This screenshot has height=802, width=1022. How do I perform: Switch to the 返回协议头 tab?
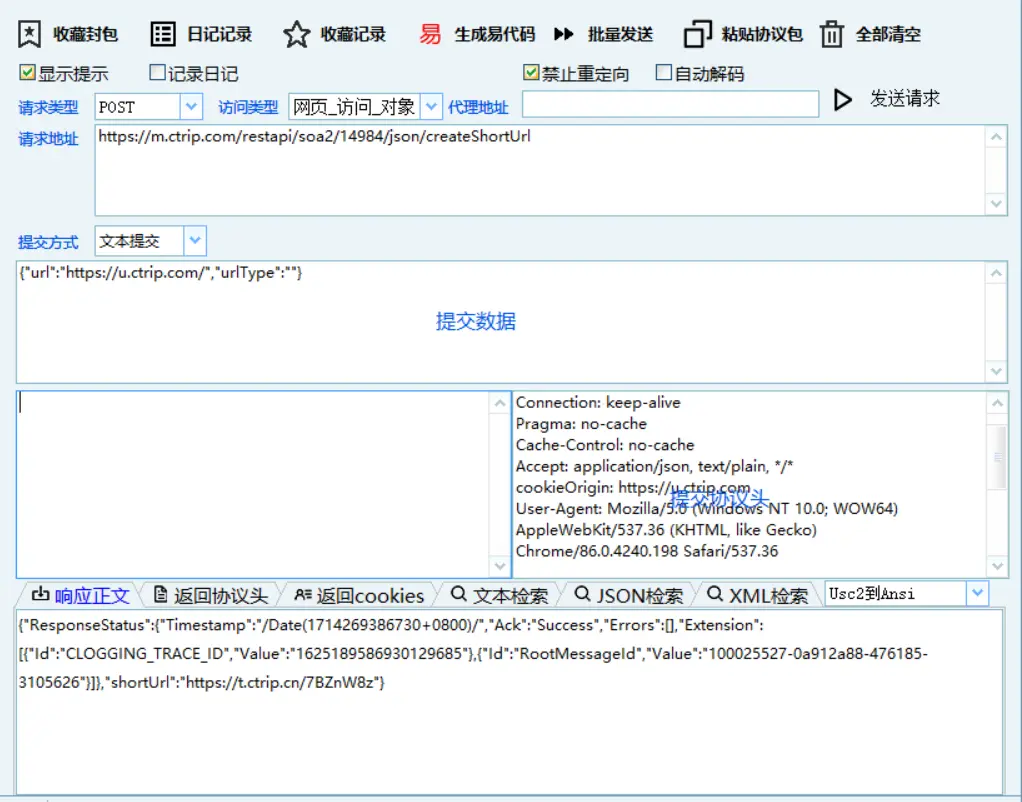point(211,595)
